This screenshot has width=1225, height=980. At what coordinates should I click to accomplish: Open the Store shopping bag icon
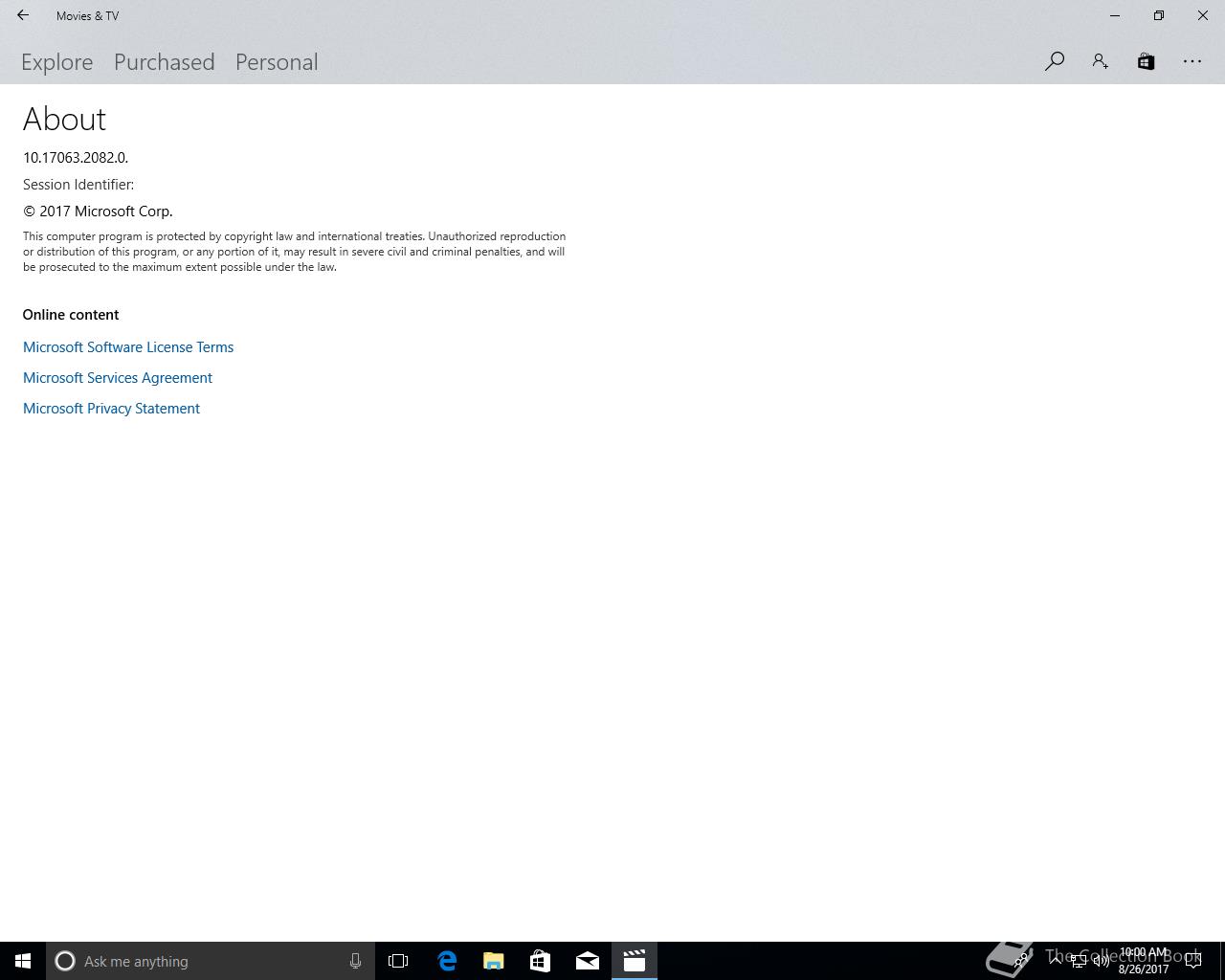[1146, 61]
